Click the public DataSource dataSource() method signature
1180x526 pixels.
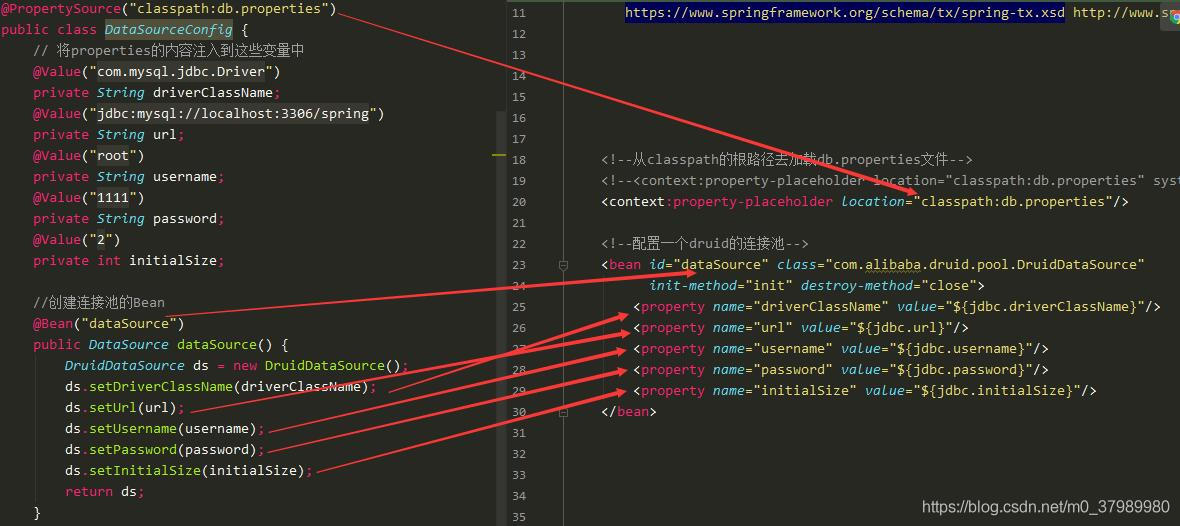point(160,345)
